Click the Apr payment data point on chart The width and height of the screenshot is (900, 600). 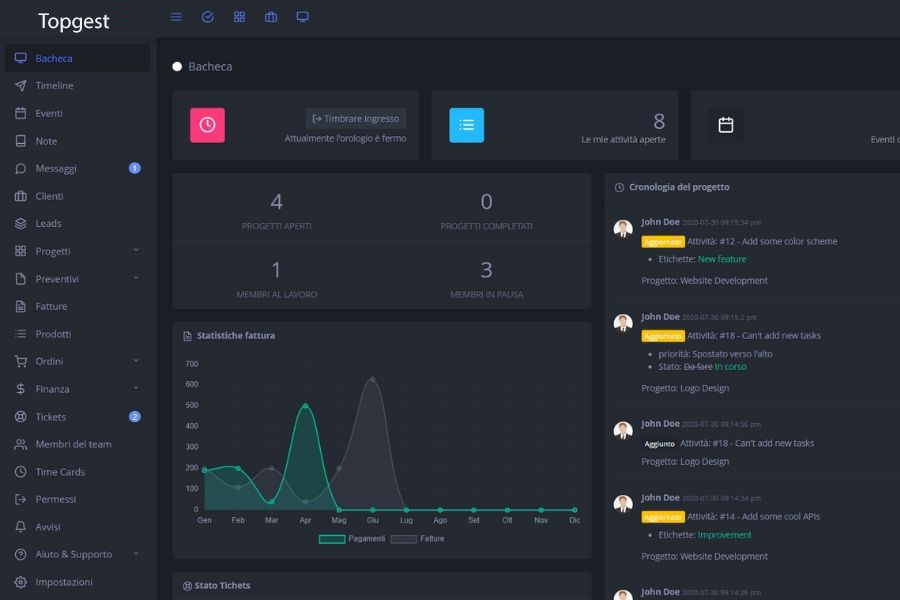(305, 406)
